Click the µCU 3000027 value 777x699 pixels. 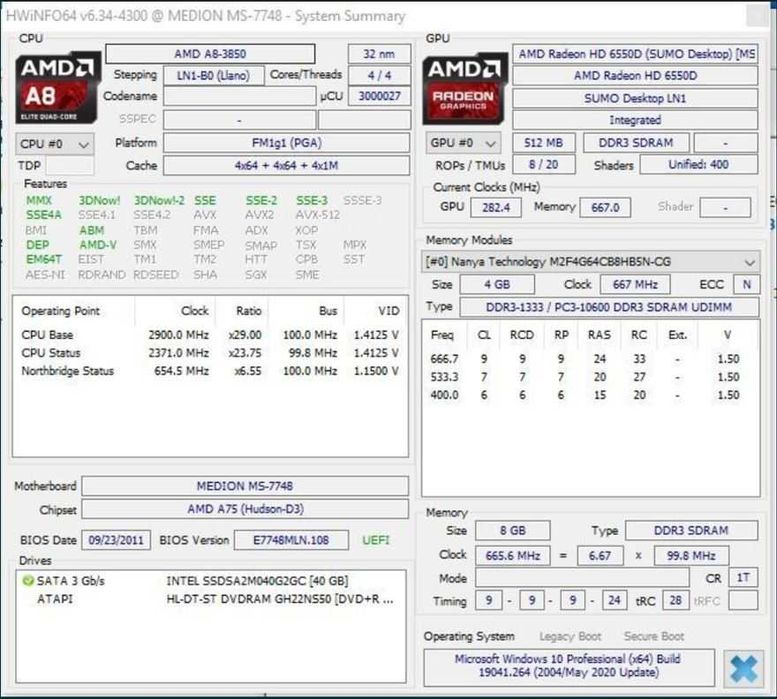[379, 96]
